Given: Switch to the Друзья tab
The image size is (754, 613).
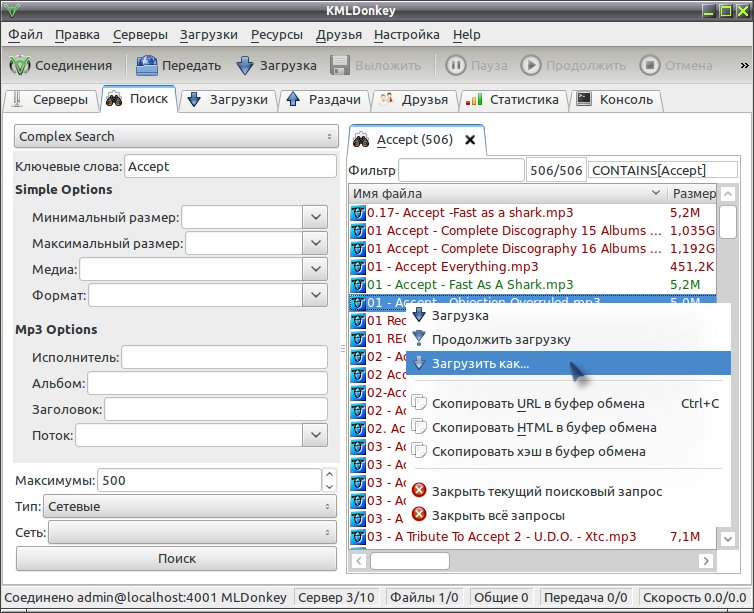Looking at the screenshot, I should click(414, 100).
